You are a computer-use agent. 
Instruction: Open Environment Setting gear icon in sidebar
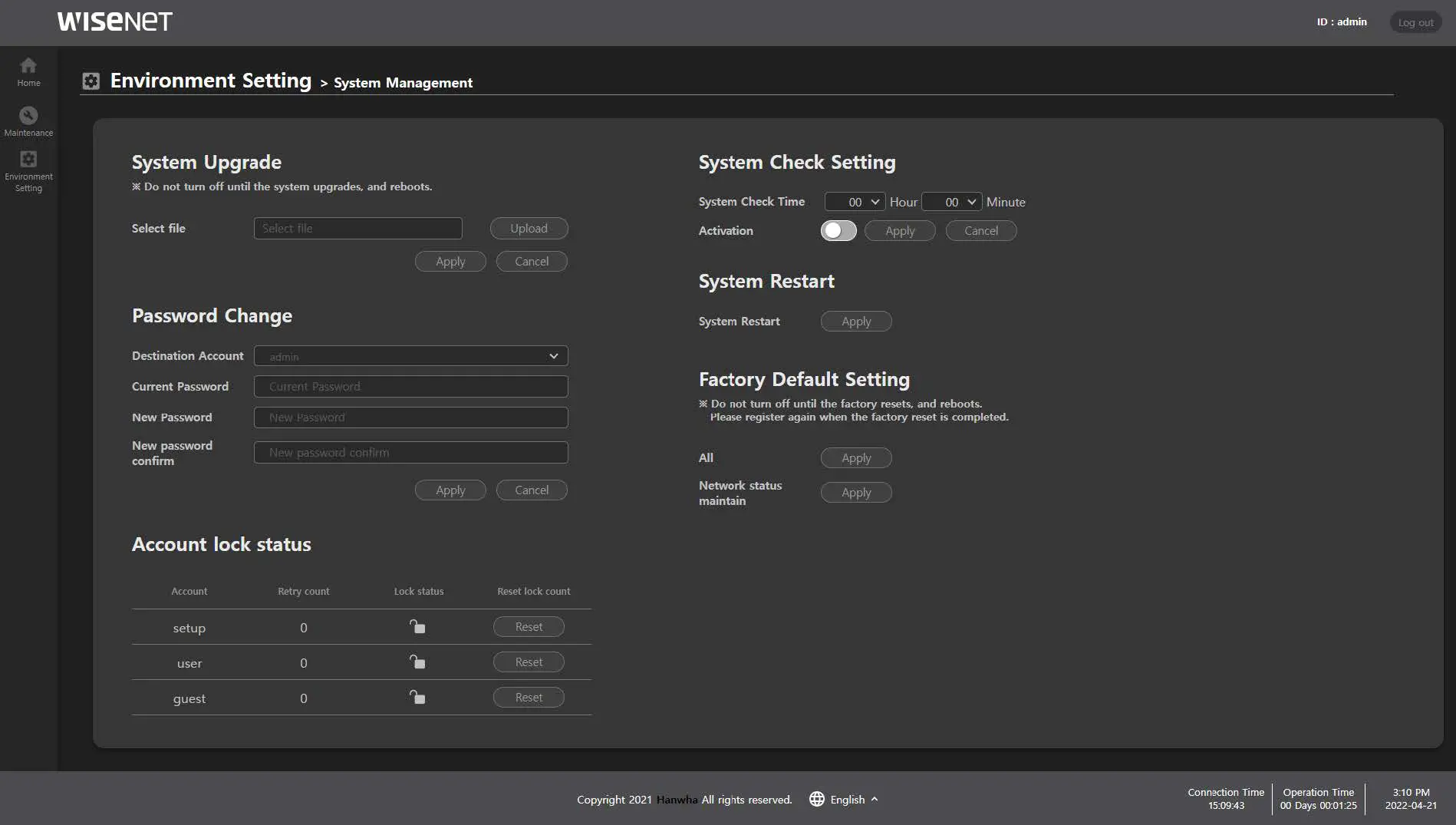(28, 160)
